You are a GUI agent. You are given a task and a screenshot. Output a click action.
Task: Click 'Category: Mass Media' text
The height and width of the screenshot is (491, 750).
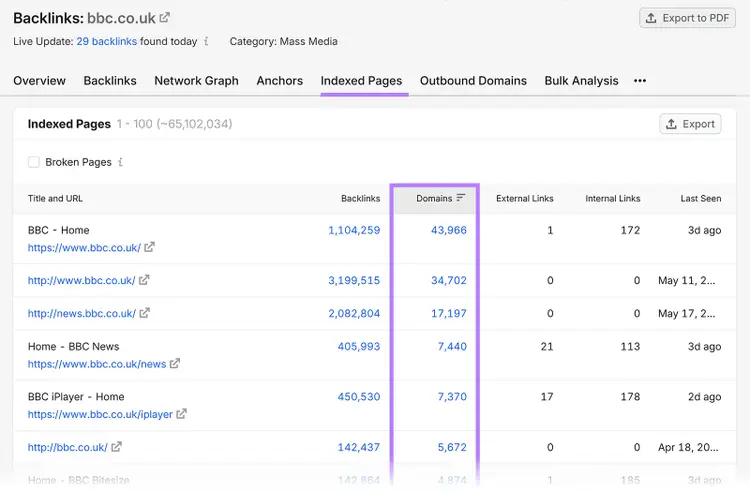coord(284,41)
